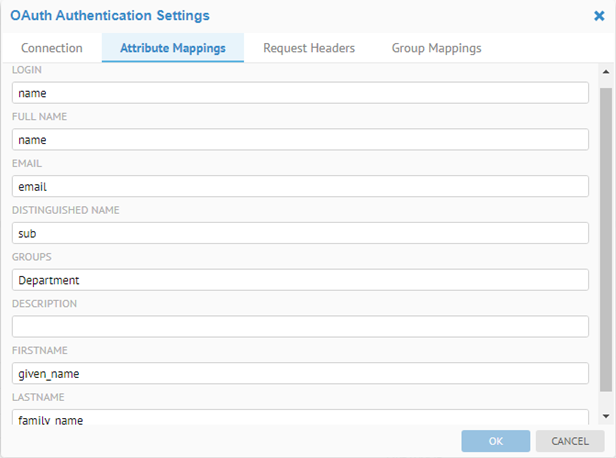Click the scrollbar track below the thumb

point(605,399)
